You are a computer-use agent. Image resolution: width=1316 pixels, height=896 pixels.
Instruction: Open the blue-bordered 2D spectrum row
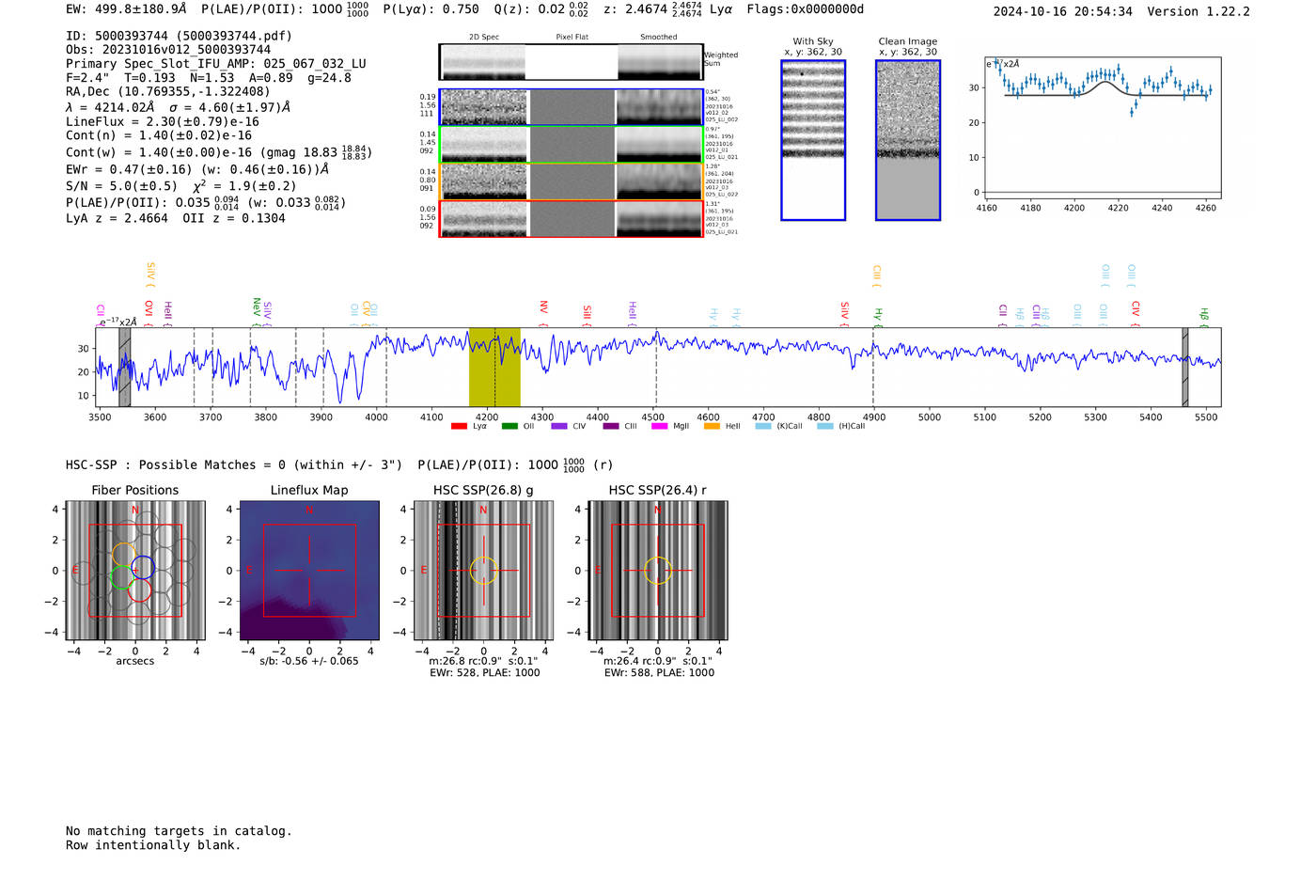click(572, 107)
